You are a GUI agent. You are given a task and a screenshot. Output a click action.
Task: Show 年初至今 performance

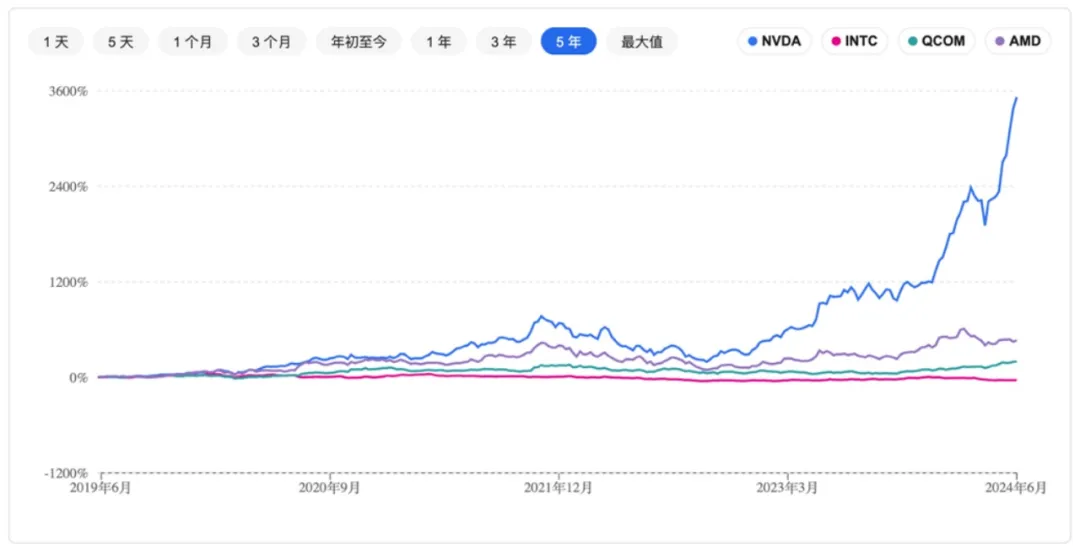coord(359,42)
